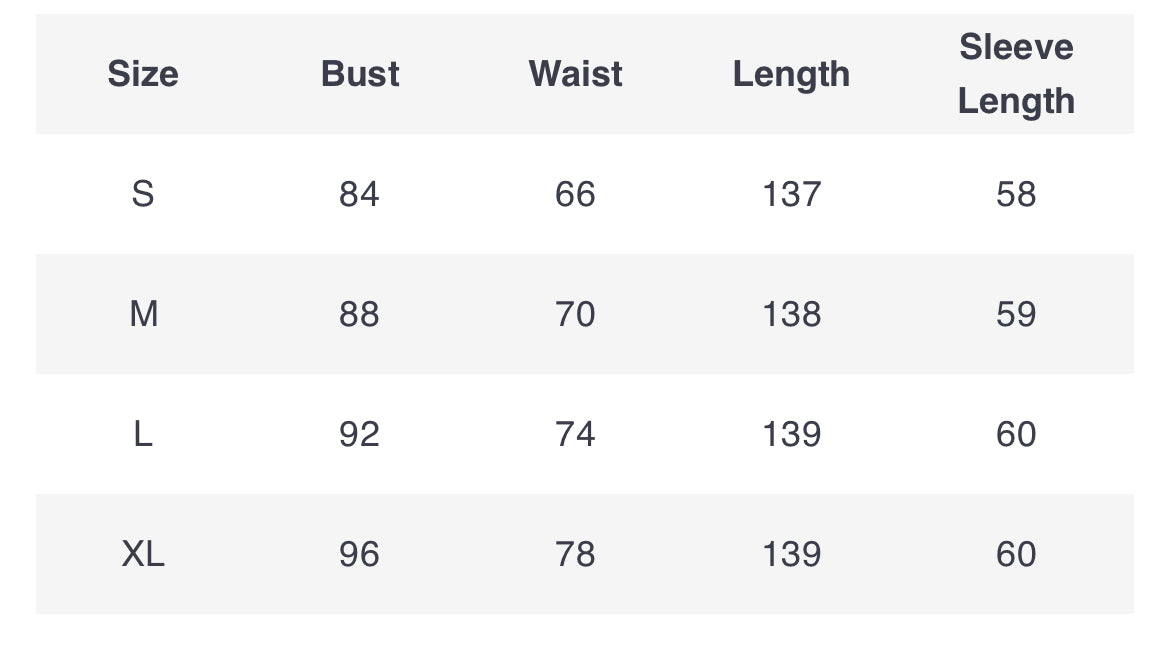Click waist value 66 in S row
This screenshot has width=1170, height=647.
575,194
